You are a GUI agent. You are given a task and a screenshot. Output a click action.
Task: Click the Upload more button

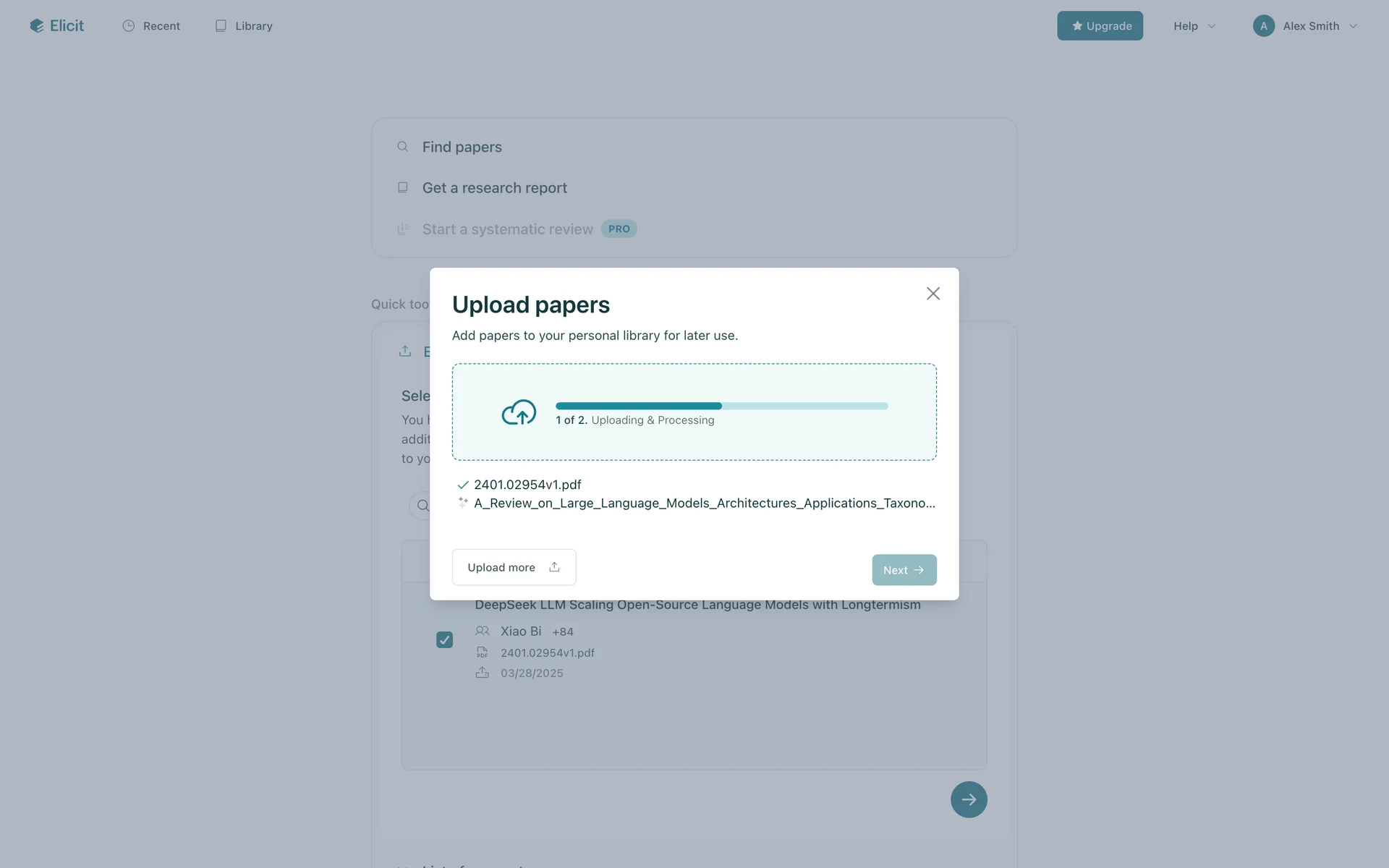(x=514, y=567)
